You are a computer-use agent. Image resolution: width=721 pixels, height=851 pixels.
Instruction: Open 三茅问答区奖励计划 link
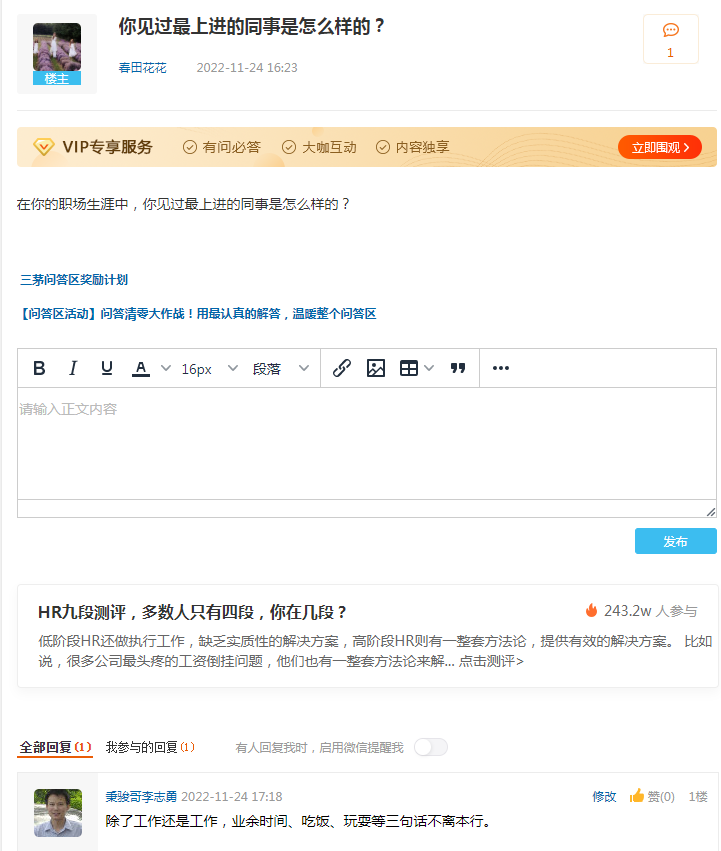click(x=74, y=280)
